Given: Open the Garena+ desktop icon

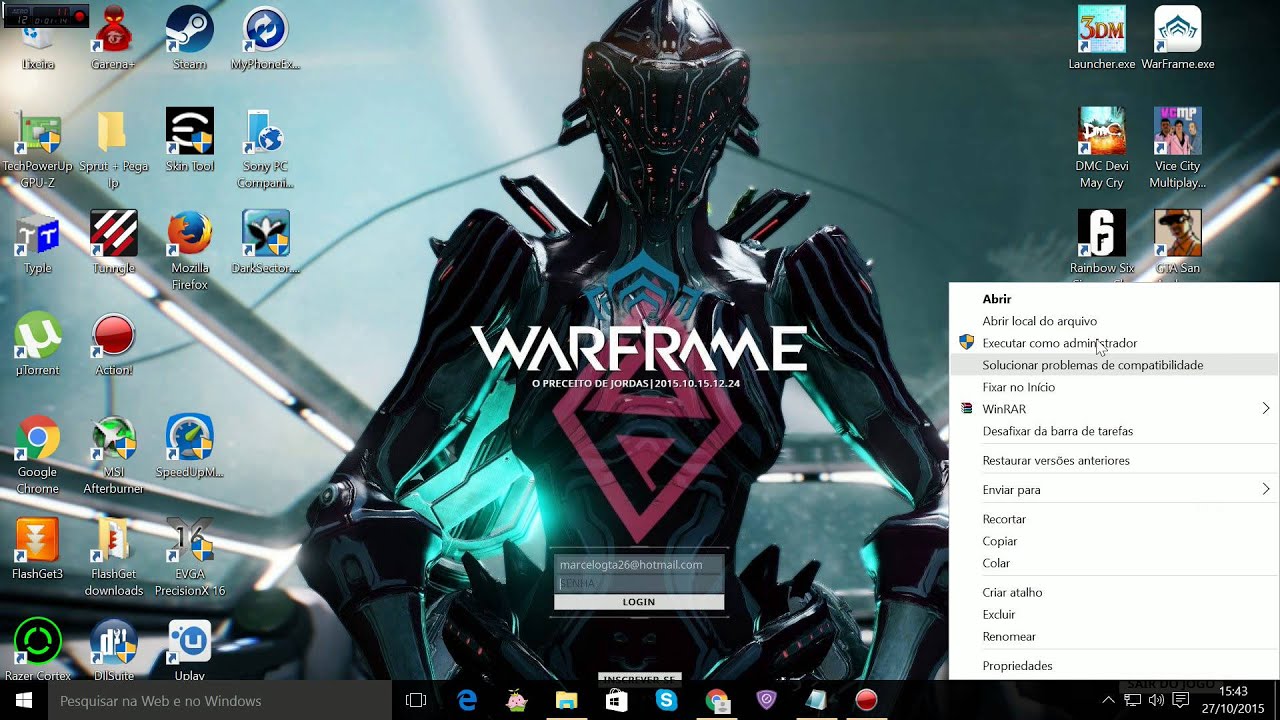Looking at the screenshot, I should pos(113,38).
